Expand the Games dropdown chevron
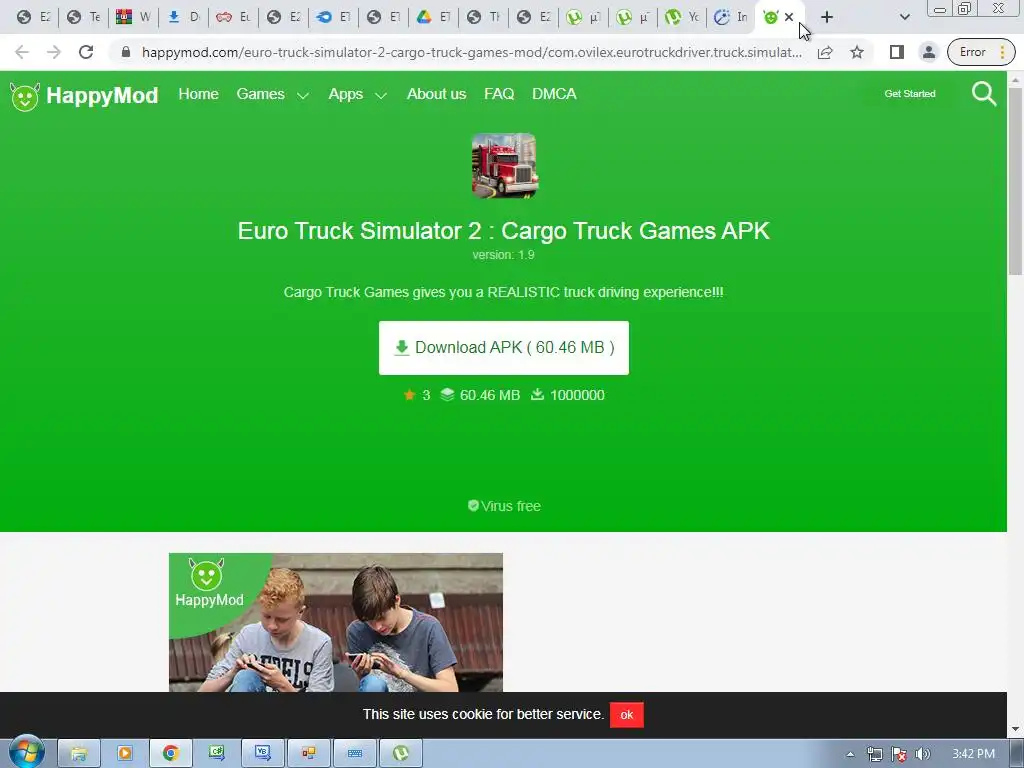This screenshot has width=1024, height=768. (x=303, y=95)
